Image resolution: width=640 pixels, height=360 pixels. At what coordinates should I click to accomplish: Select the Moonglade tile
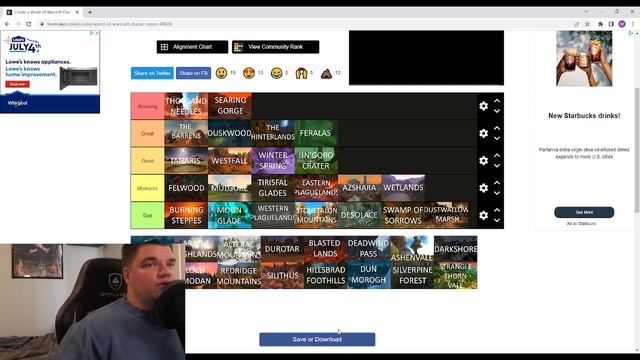[x=230, y=215]
